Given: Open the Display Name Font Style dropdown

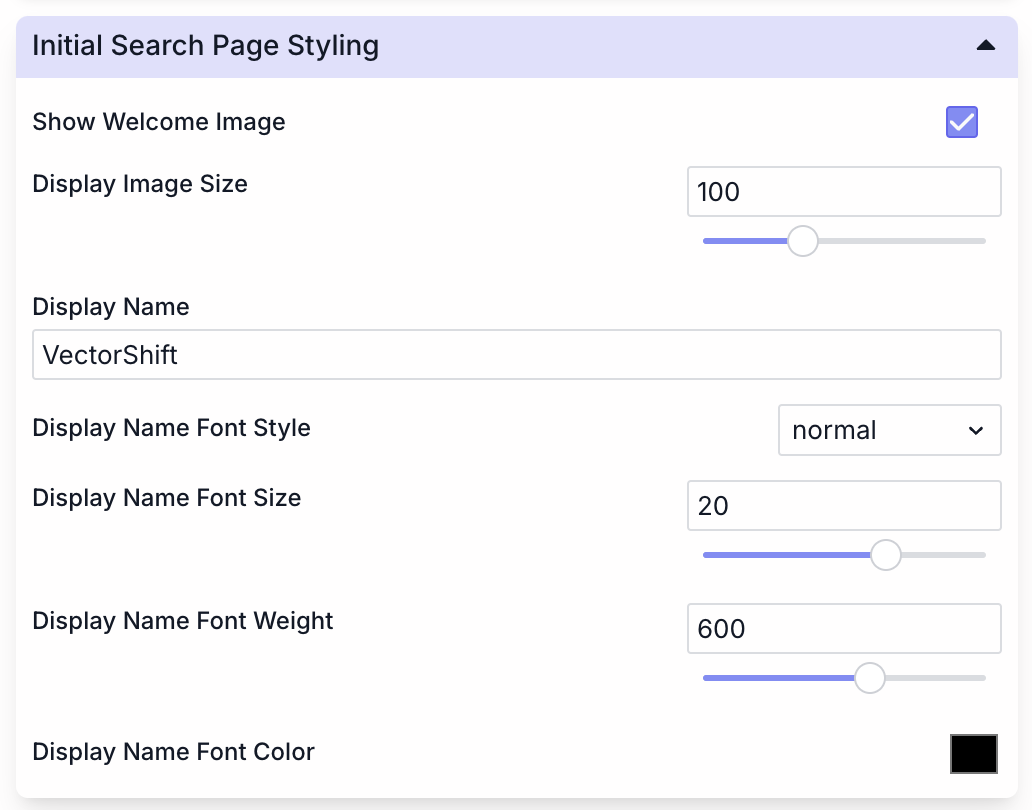Looking at the screenshot, I should click(x=889, y=430).
